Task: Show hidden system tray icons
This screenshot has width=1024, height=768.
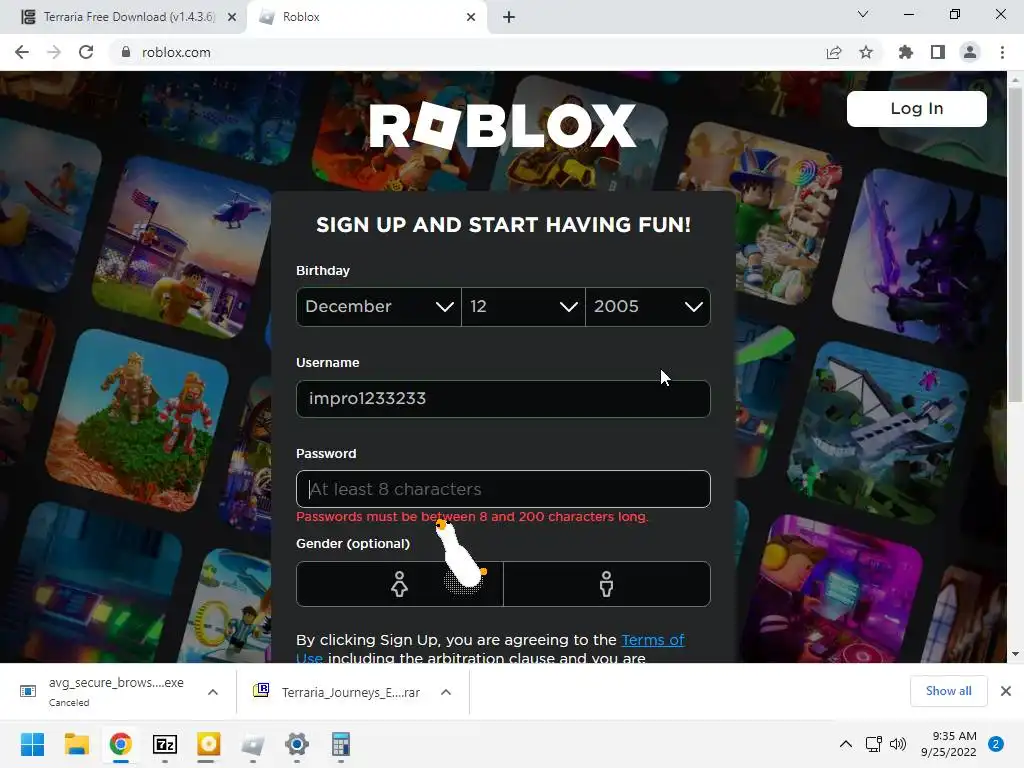Action: tap(846, 744)
